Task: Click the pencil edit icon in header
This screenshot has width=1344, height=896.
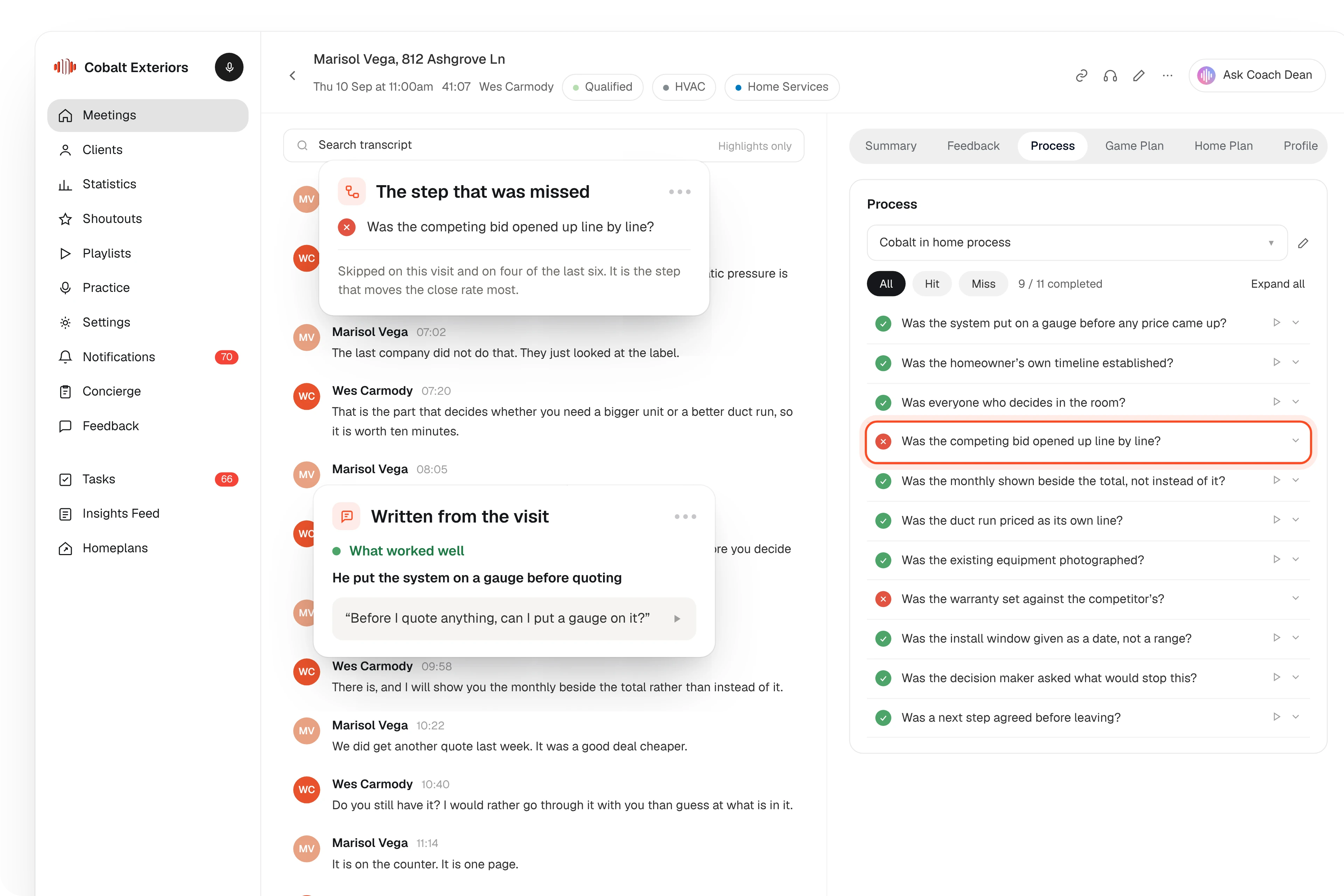Action: click(x=1139, y=76)
